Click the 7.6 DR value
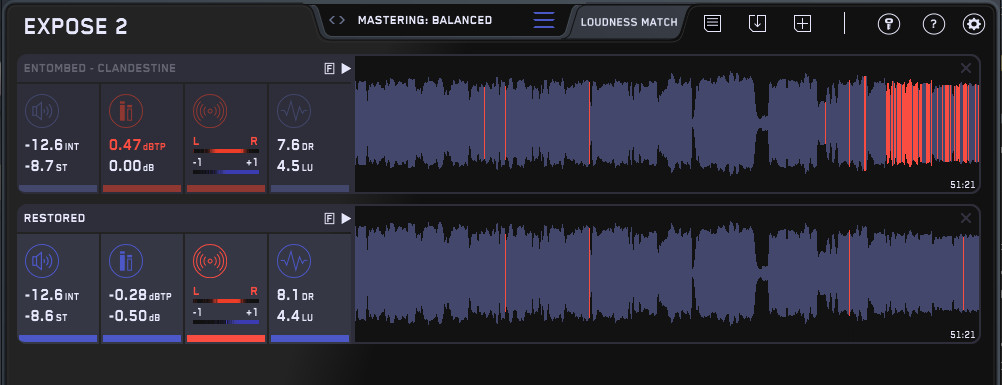Image resolution: width=1002 pixels, height=385 pixels. [x=296, y=145]
